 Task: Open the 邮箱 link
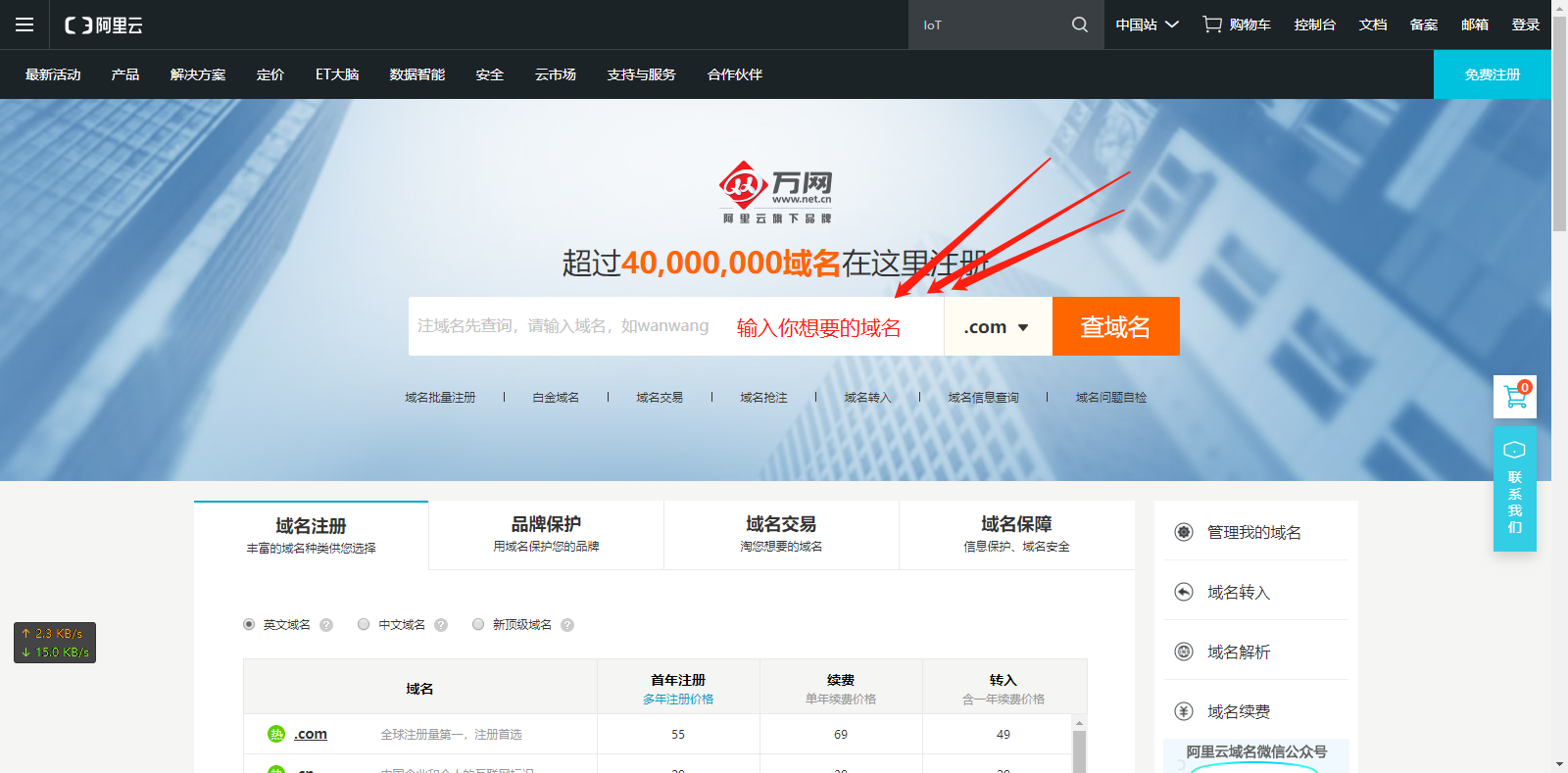pyautogui.click(x=1475, y=24)
